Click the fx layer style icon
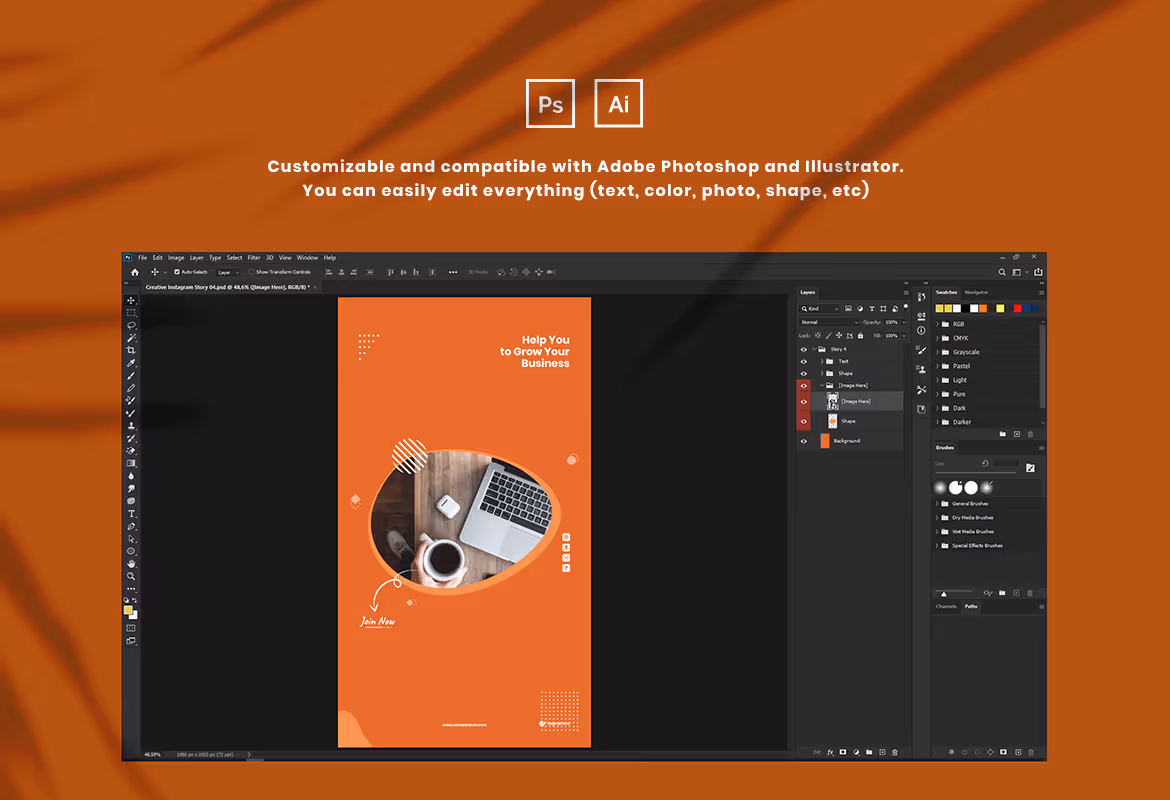1170x800 pixels. click(830, 752)
